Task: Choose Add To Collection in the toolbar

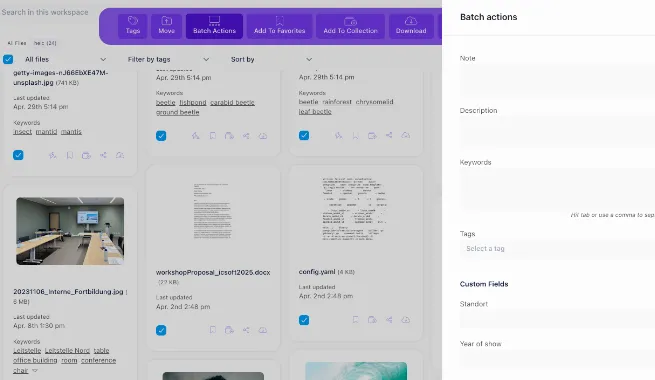Action: pos(350,26)
